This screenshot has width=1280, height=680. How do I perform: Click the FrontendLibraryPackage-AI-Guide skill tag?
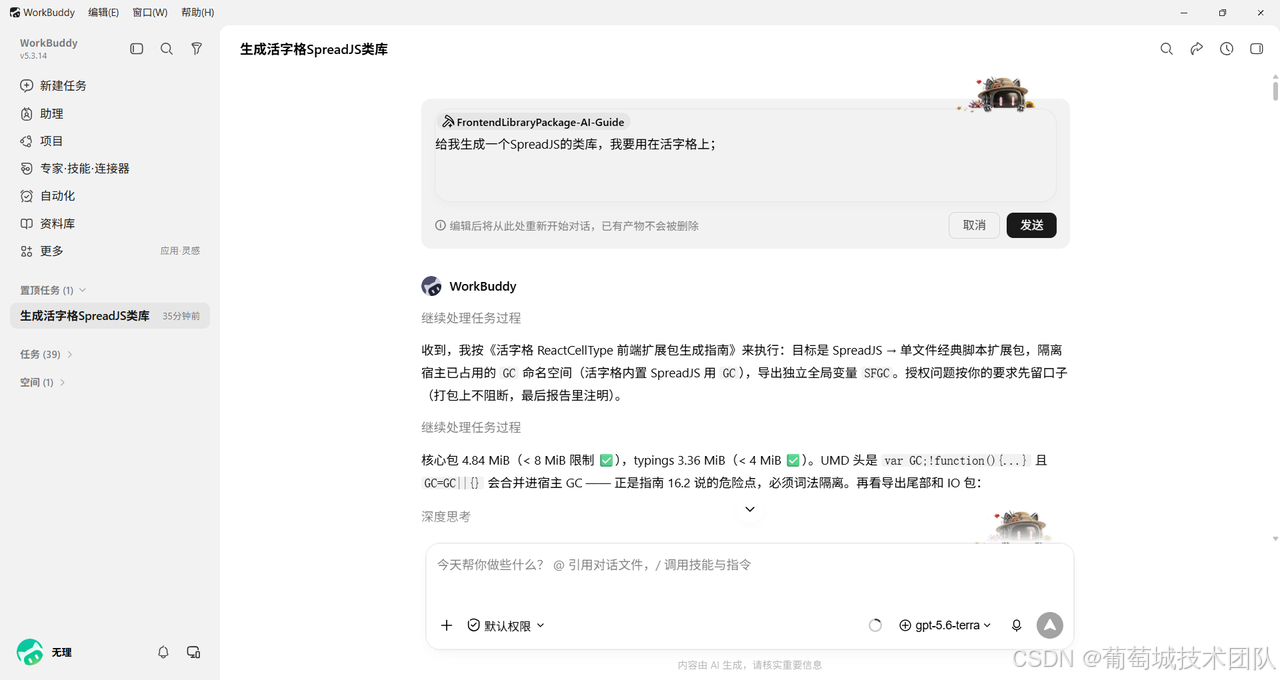point(533,122)
